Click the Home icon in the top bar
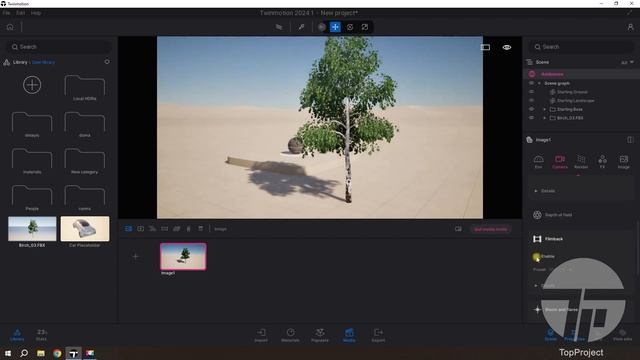This screenshot has height=360, width=640. tap(10, 27)
